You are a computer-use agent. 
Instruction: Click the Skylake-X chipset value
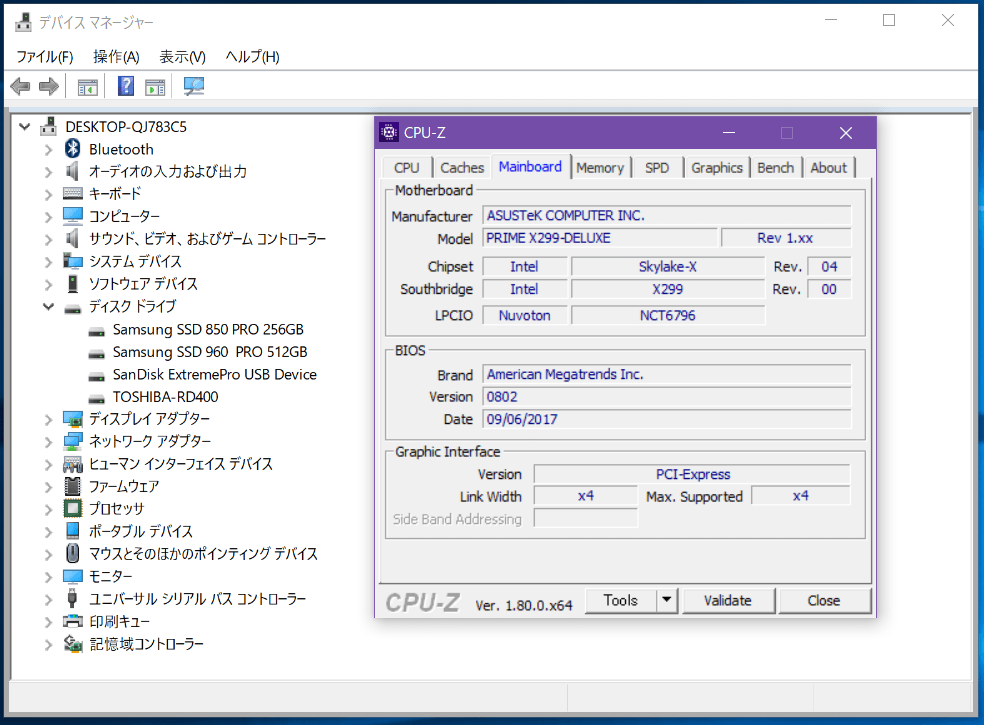click(668, 266)
